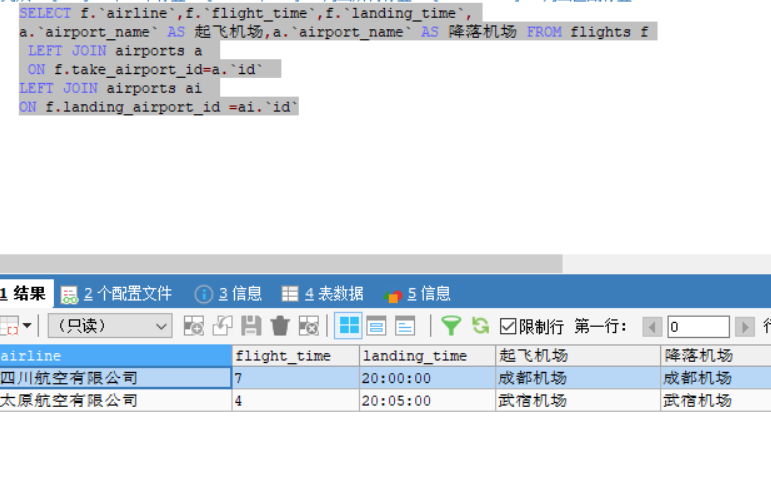Screen dimensions: 771x495
Task: Select 武宿机场 cell under 起飞机场 column
Action: tap(578, 401)
